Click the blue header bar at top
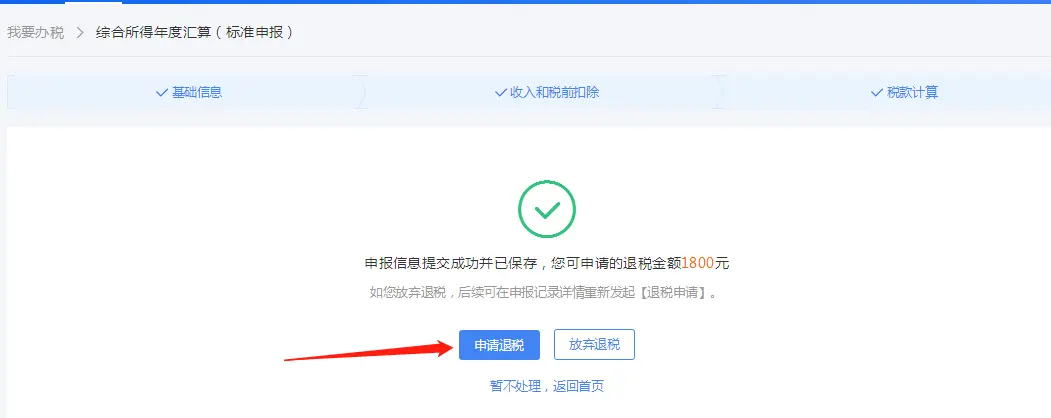 tap(526, 2)
